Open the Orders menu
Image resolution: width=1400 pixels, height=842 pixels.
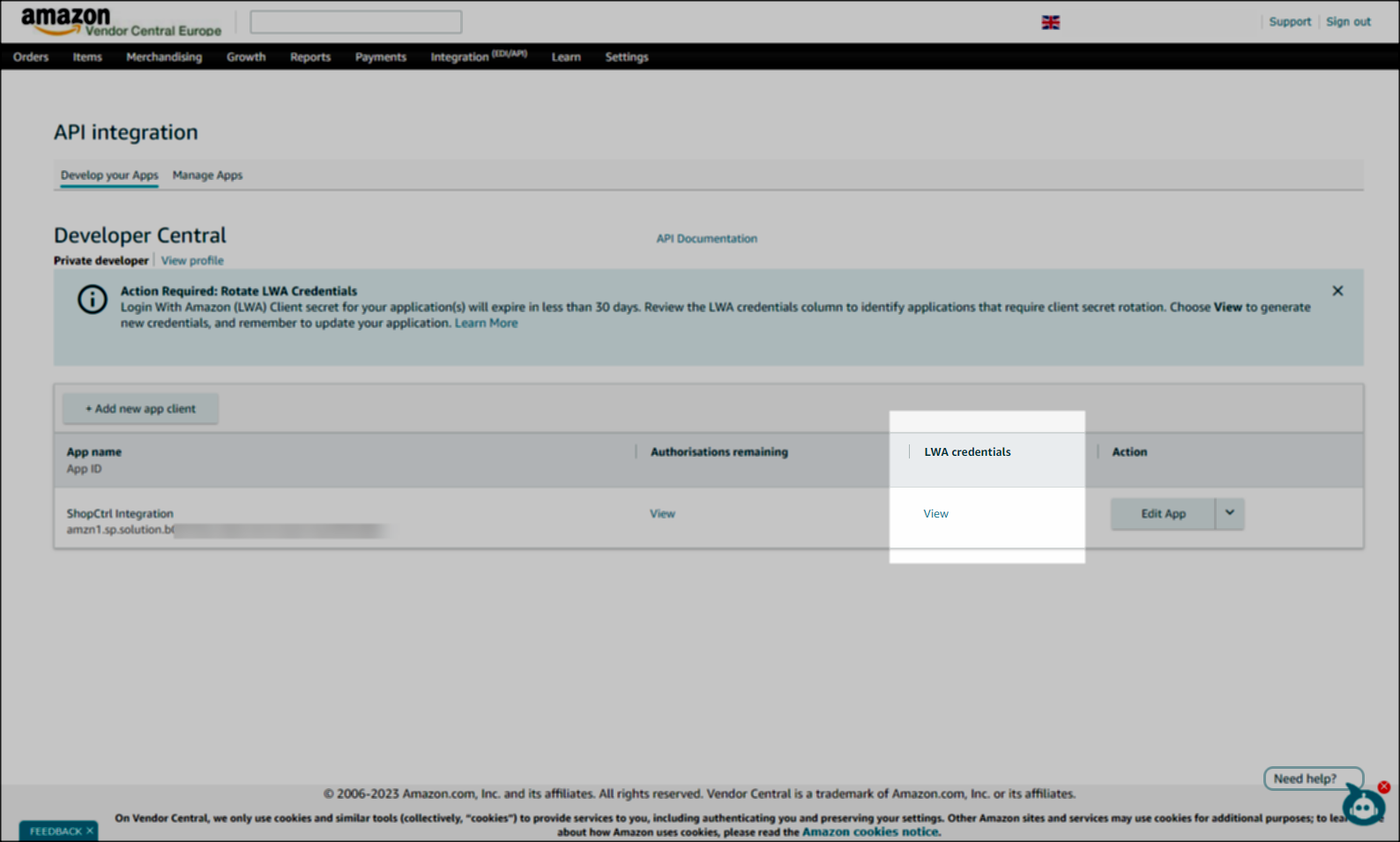pos(31,56)
